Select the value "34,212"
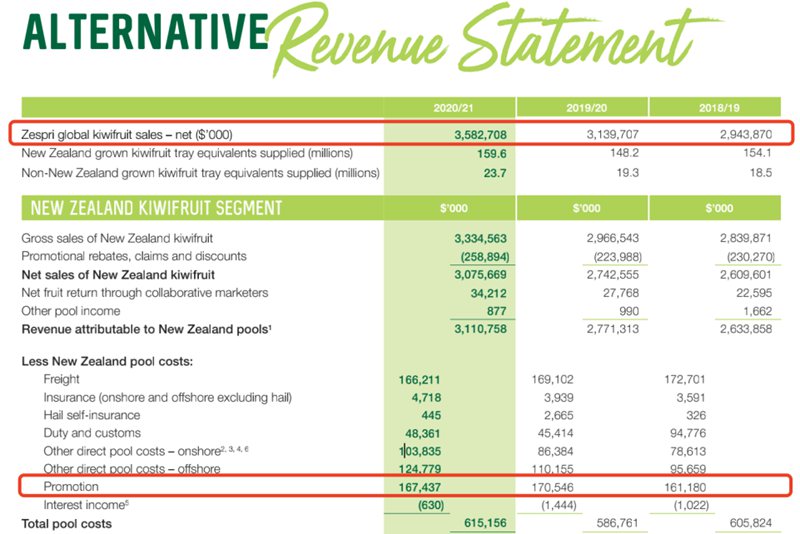The width and height of the screenshot is (800, 534). tap(488, 294)
